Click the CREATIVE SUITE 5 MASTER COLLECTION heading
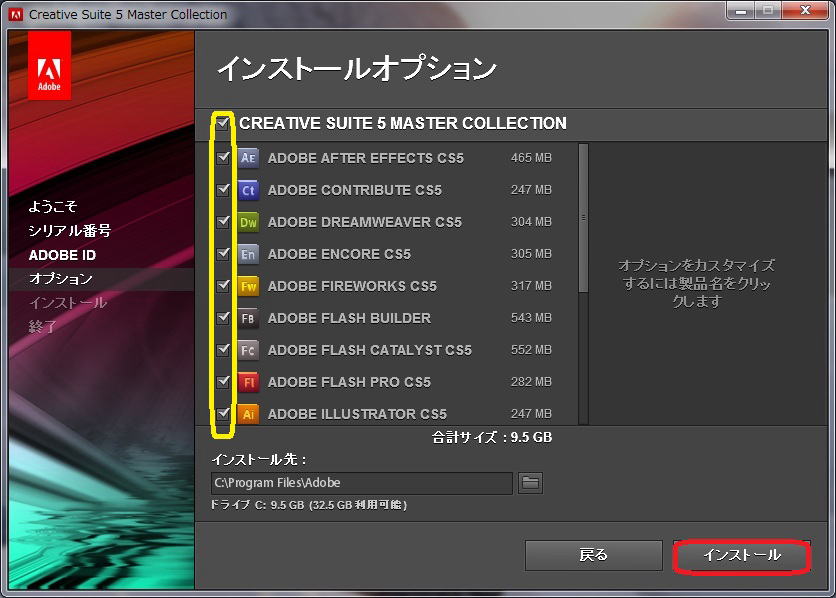 click(403, 124)
